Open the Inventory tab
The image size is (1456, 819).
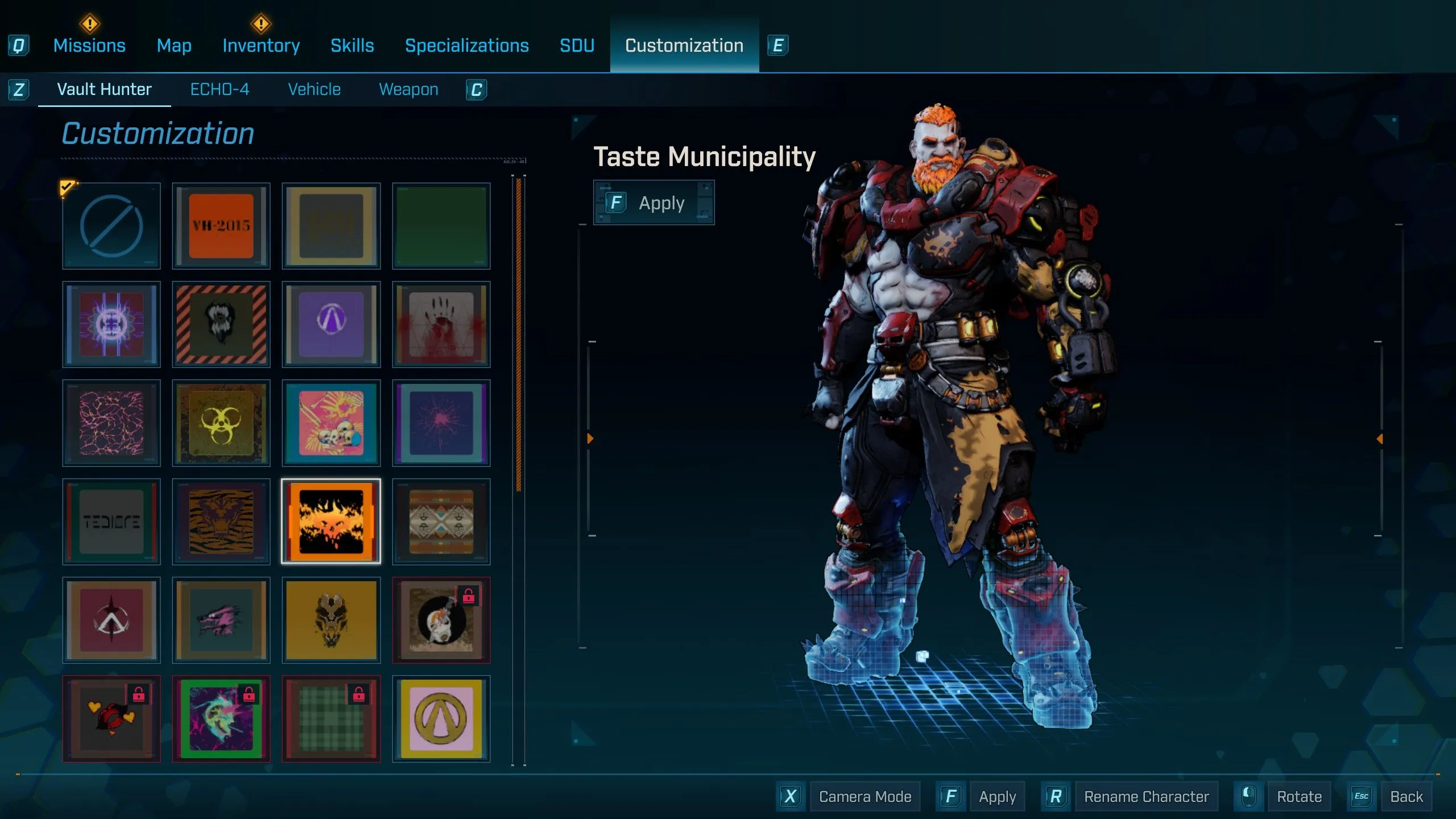(261, 45)
